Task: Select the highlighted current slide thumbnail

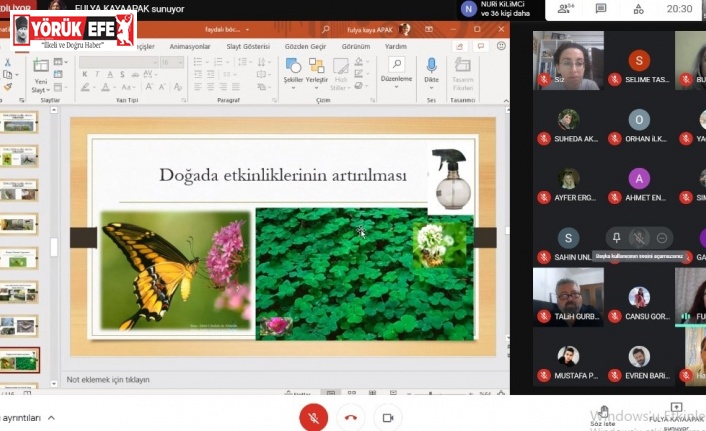Action: (20, 360)
